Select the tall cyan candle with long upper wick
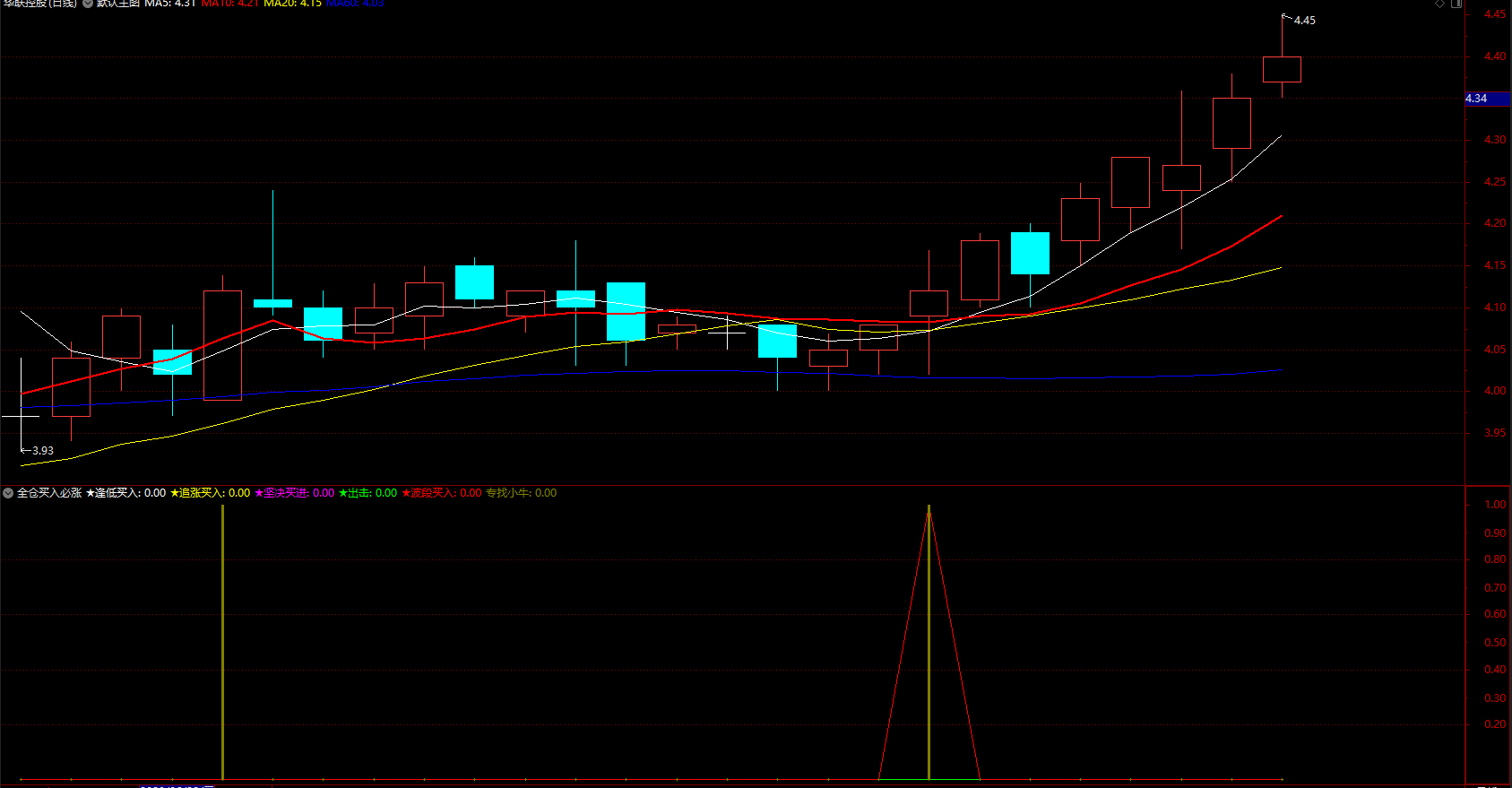Image resolution: width=1512 pixels, height=788 pixels. pos(272,303)
